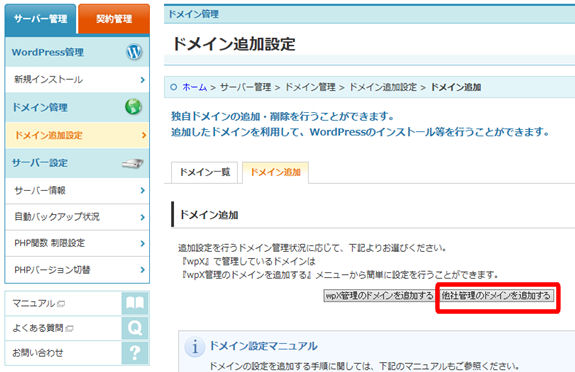Select the ドメイン追加 tab
Screen dimensions: 575x372
(275, 172)
